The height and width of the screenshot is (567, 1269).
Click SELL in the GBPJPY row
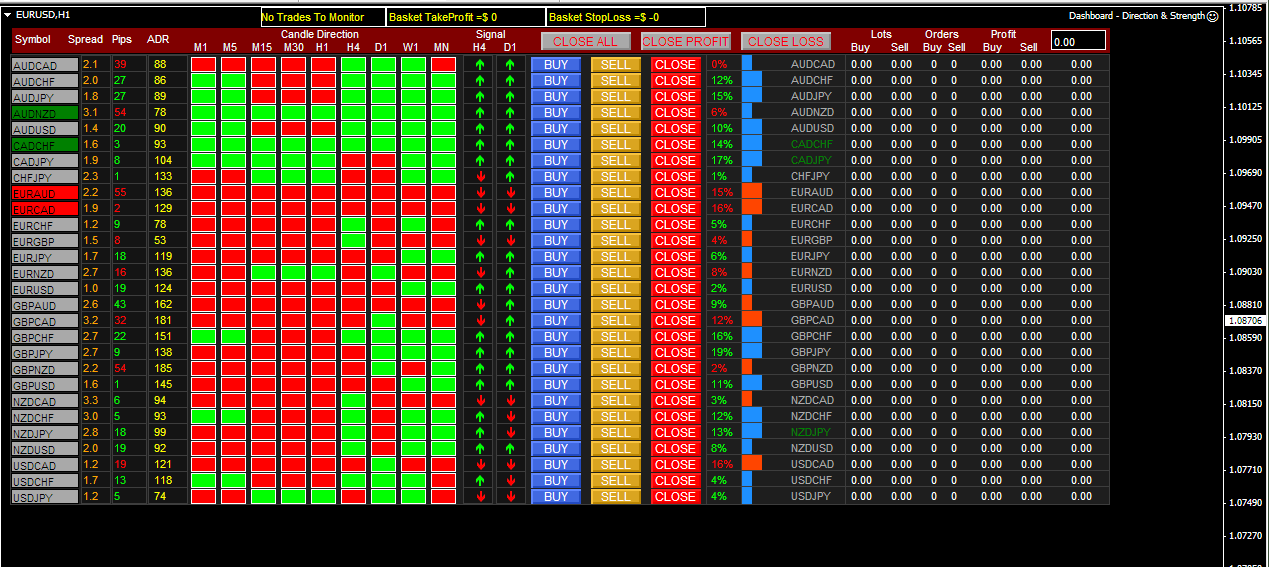tap(616, 352)
